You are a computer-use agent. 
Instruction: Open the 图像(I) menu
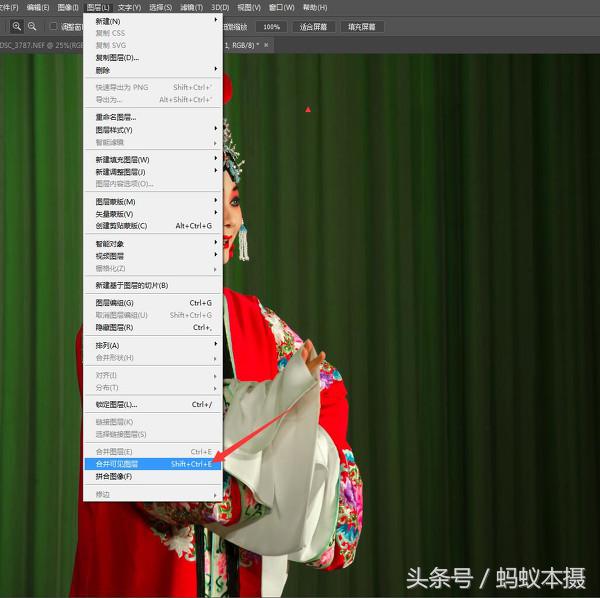pos(68,7)
